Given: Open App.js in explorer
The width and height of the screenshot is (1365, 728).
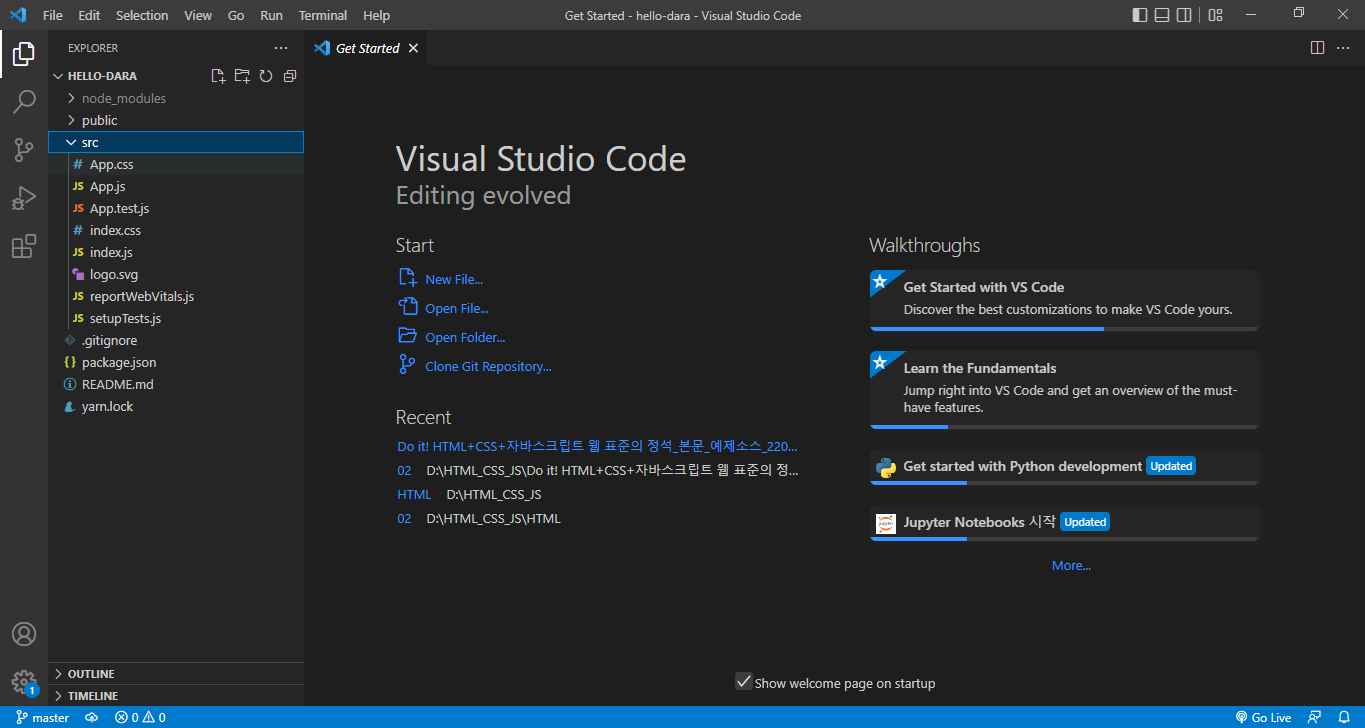Looking at the screenshot, I should [x=176, y=186].
